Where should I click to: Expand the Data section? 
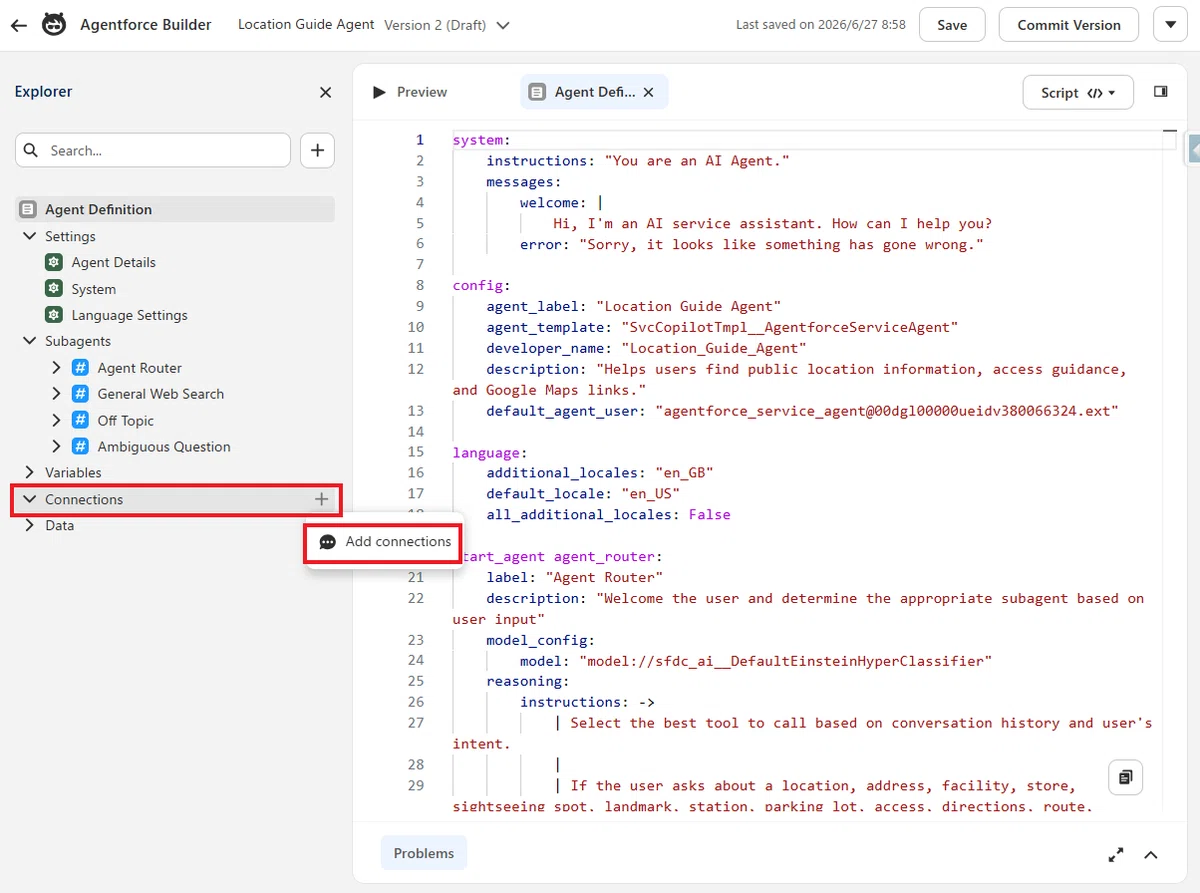point(29,525)
